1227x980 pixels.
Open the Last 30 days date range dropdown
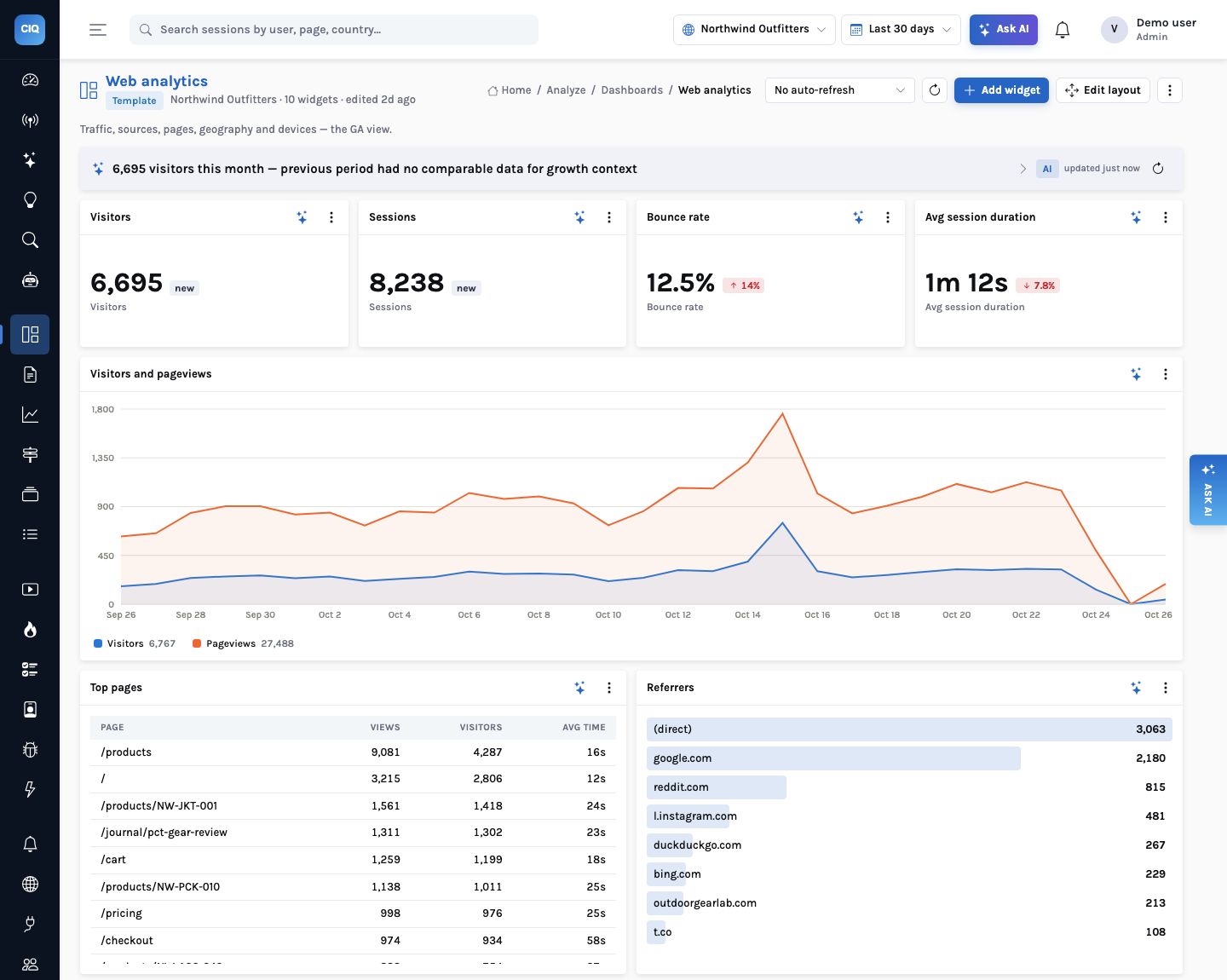pyautogui.click(x=901, y=29)
